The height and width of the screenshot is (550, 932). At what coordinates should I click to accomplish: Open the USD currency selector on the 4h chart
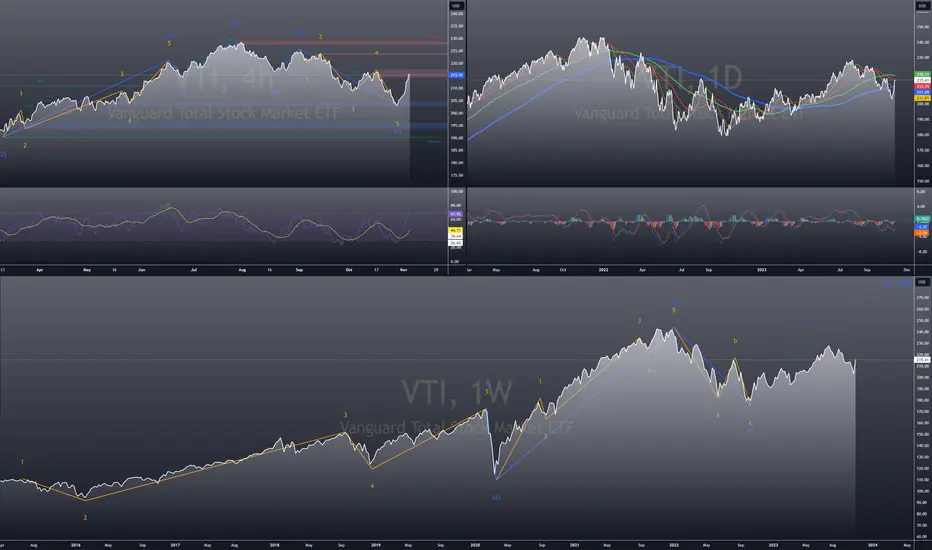click(456, 6)
